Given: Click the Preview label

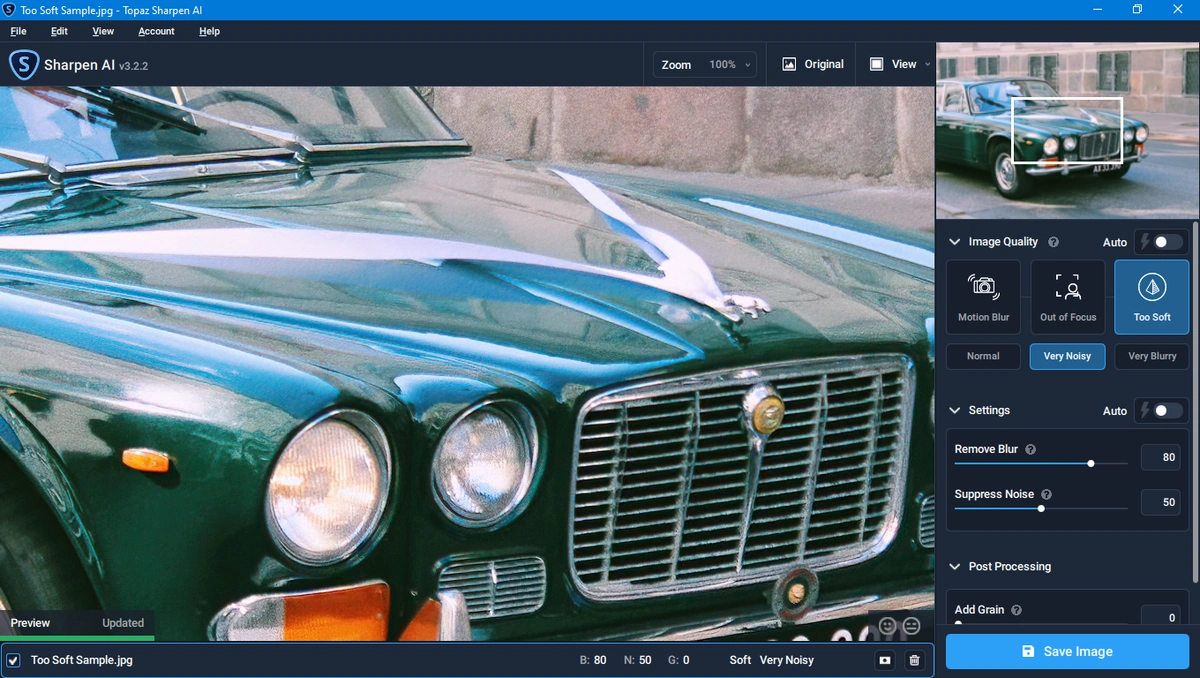Looking at the screenshot, I should click(30, 623).
